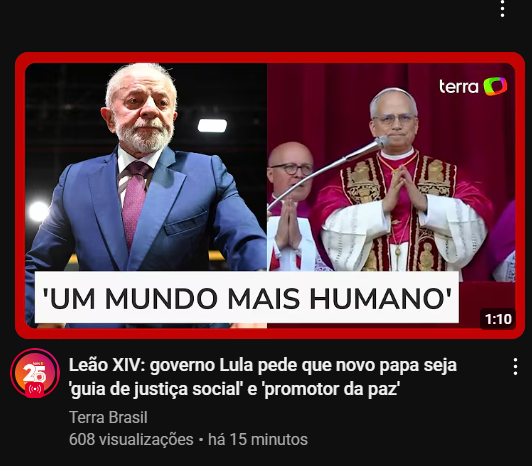This screenshot has width=532, height=466.
Task: Click the man in blue suit photo
Action: point(146,167)
